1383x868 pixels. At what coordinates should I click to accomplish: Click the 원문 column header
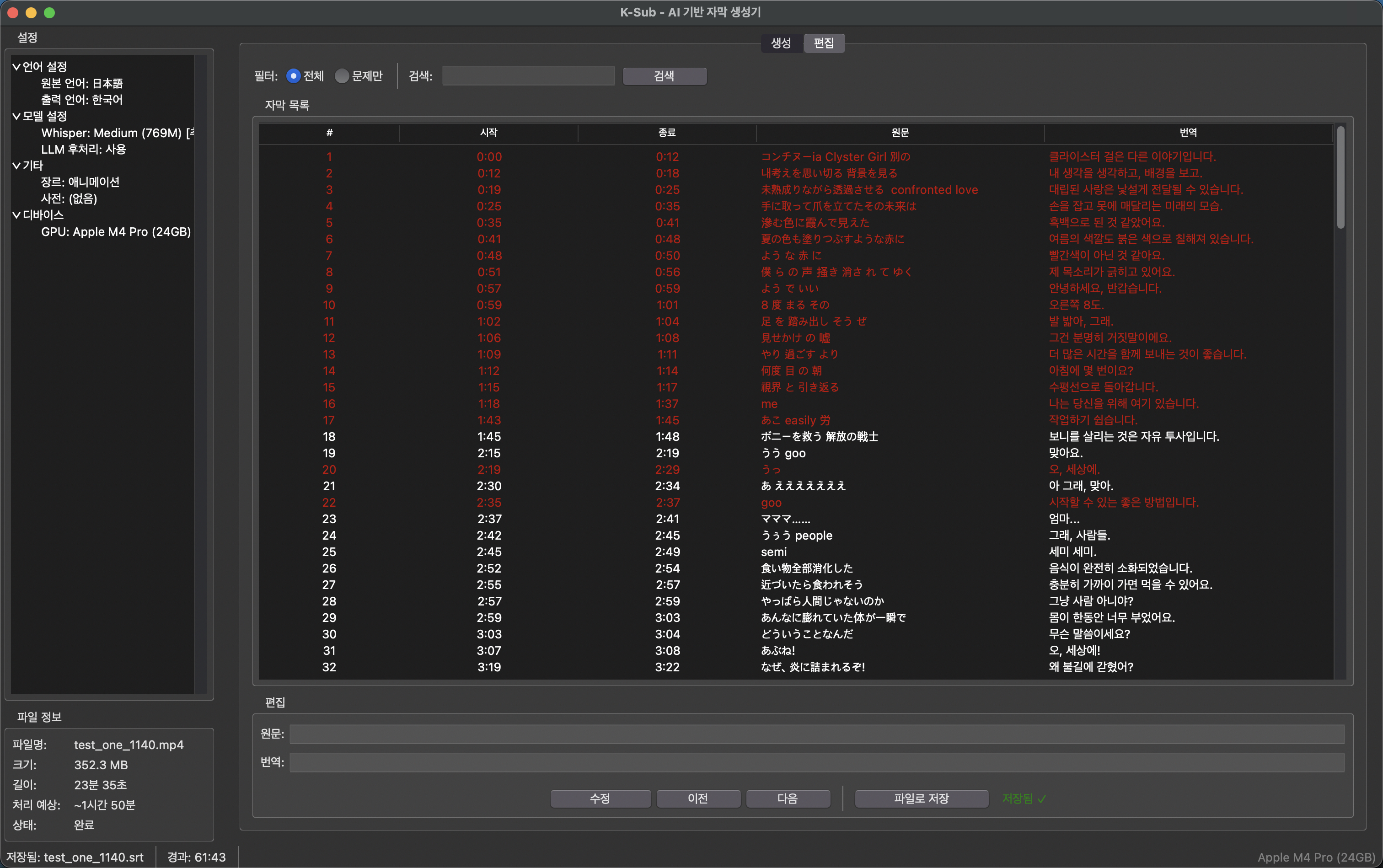tap(900, 133)
